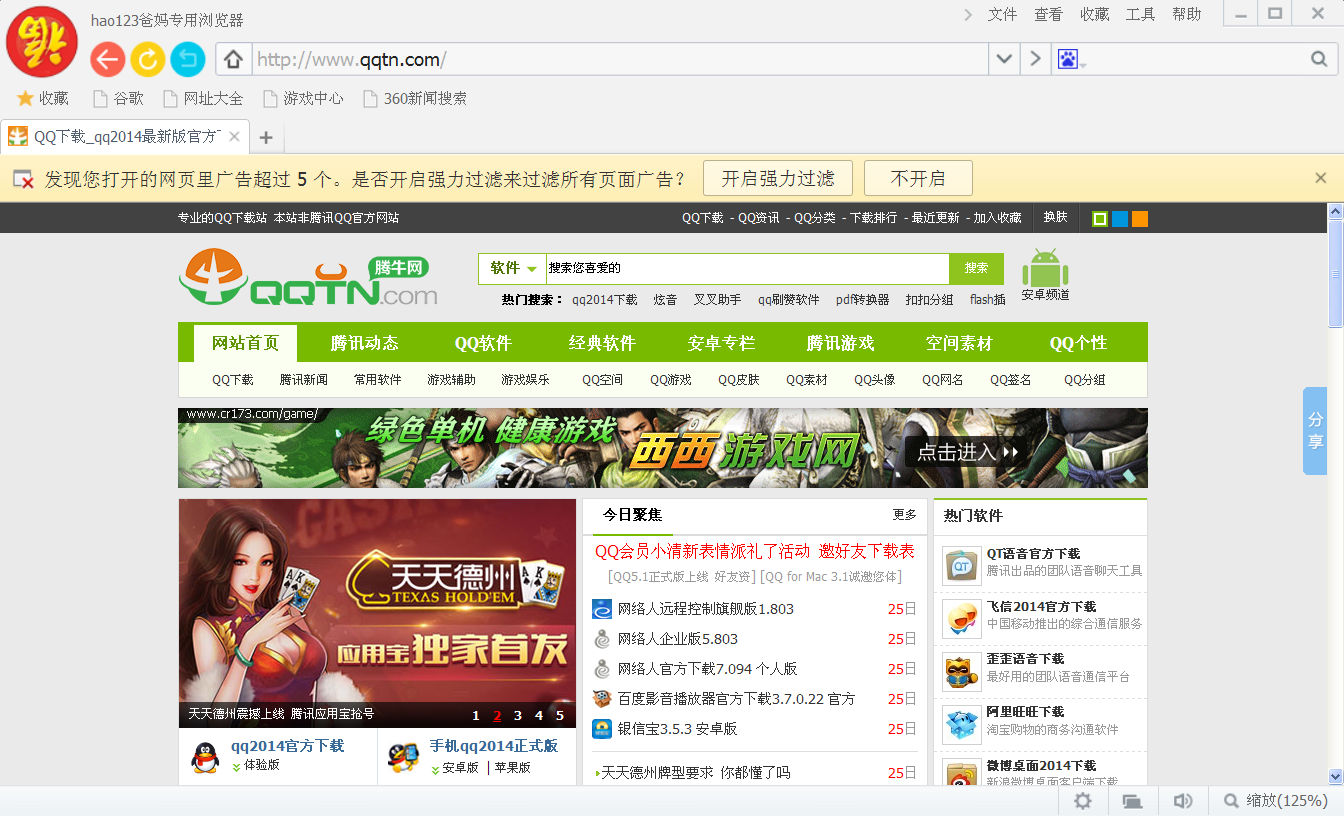Screen dimensions: 1344x816
Task: Click the vertical scrollbar down arrow
Action: [1335, 776]
